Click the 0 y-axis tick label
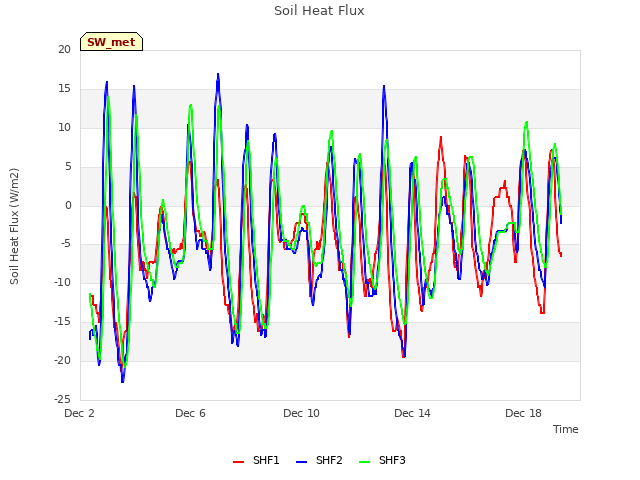Viewport: 640px width, 480px height. 68,206
